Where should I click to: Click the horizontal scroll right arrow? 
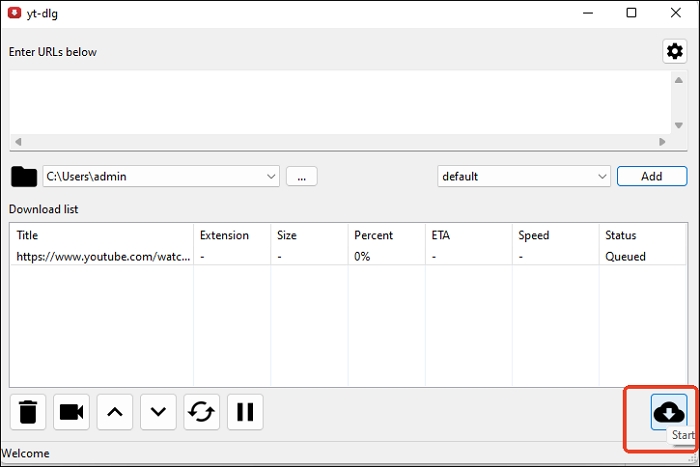pyautogui.click(x=662, y=142)
